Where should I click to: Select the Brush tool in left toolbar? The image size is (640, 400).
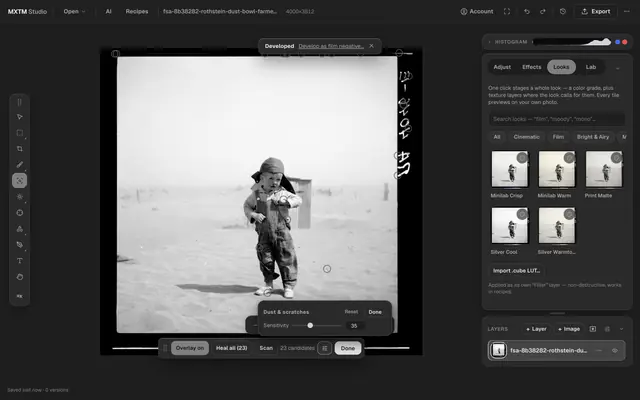tap(20, 164)
